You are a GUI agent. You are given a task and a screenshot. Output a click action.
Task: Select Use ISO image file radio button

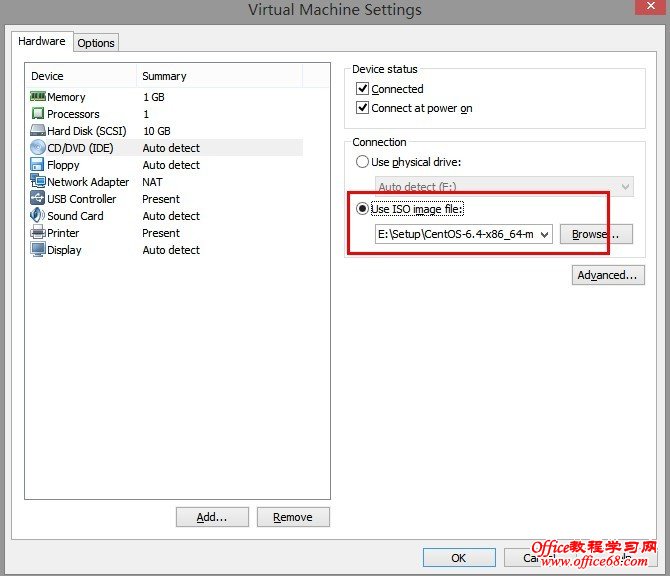pyautogui.click(x=362, y=209)
